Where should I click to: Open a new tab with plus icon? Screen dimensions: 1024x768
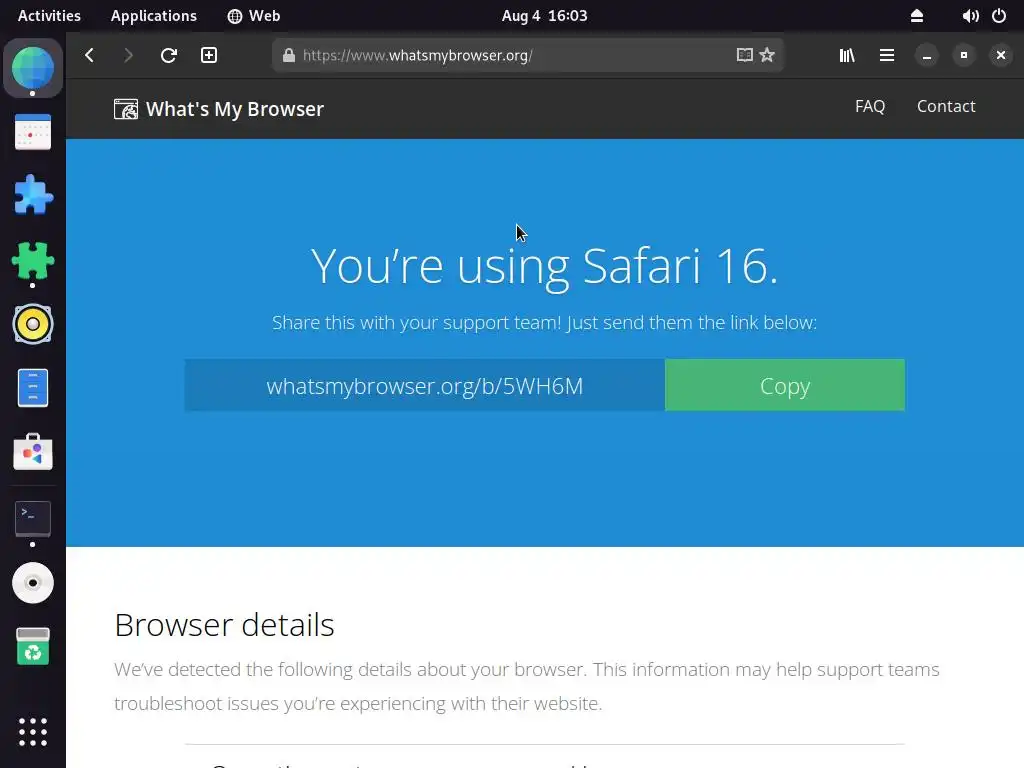tap(209, 56)
